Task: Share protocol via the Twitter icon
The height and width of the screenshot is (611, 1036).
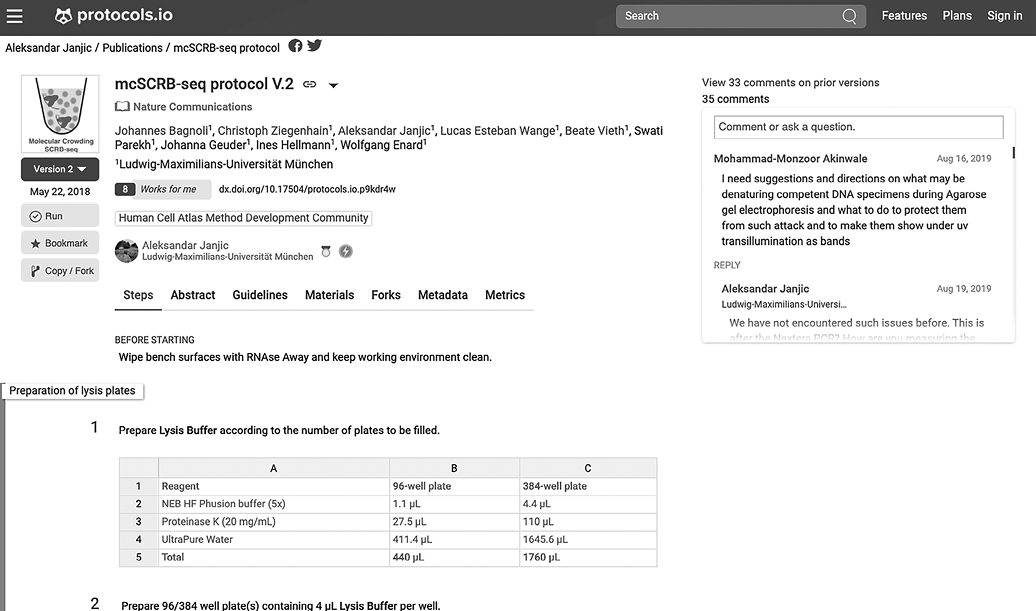Action: (314, 46)
